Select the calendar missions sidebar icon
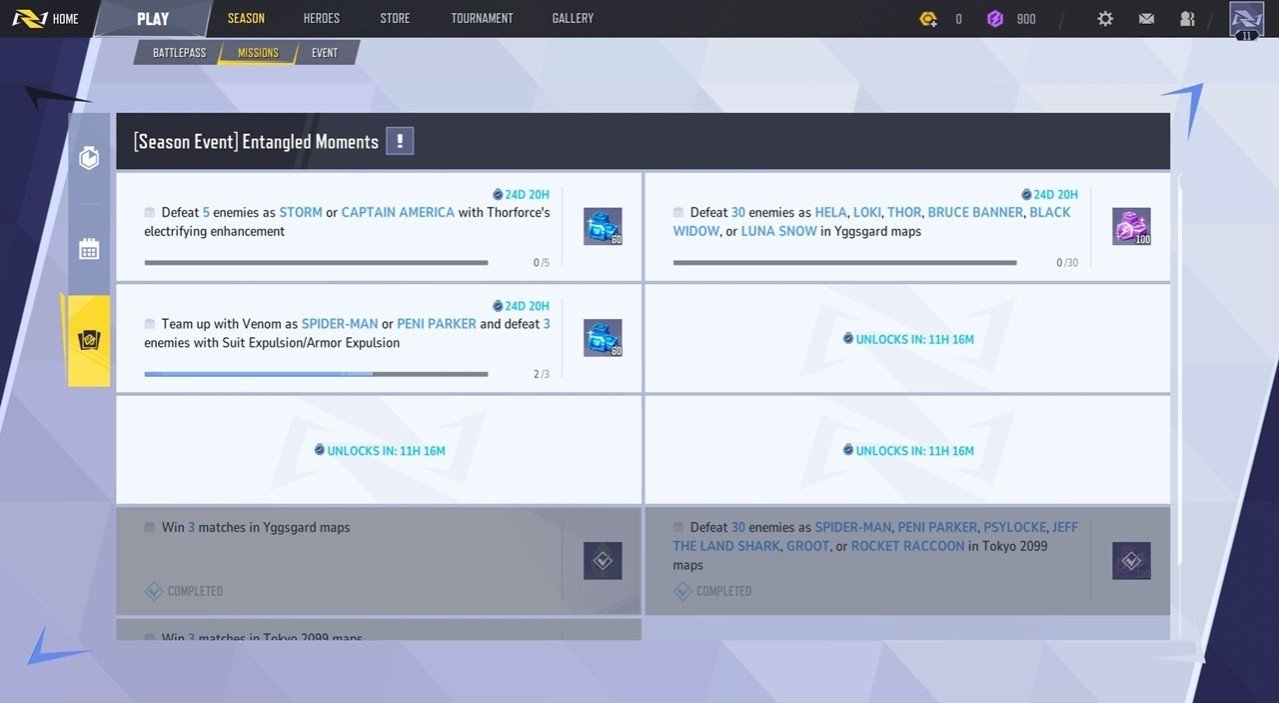Viewport: 1279px width, 703px height. [89, 249]
